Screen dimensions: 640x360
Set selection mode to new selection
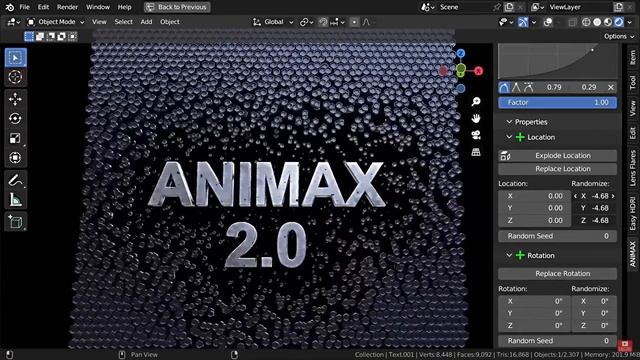[29, 37]
